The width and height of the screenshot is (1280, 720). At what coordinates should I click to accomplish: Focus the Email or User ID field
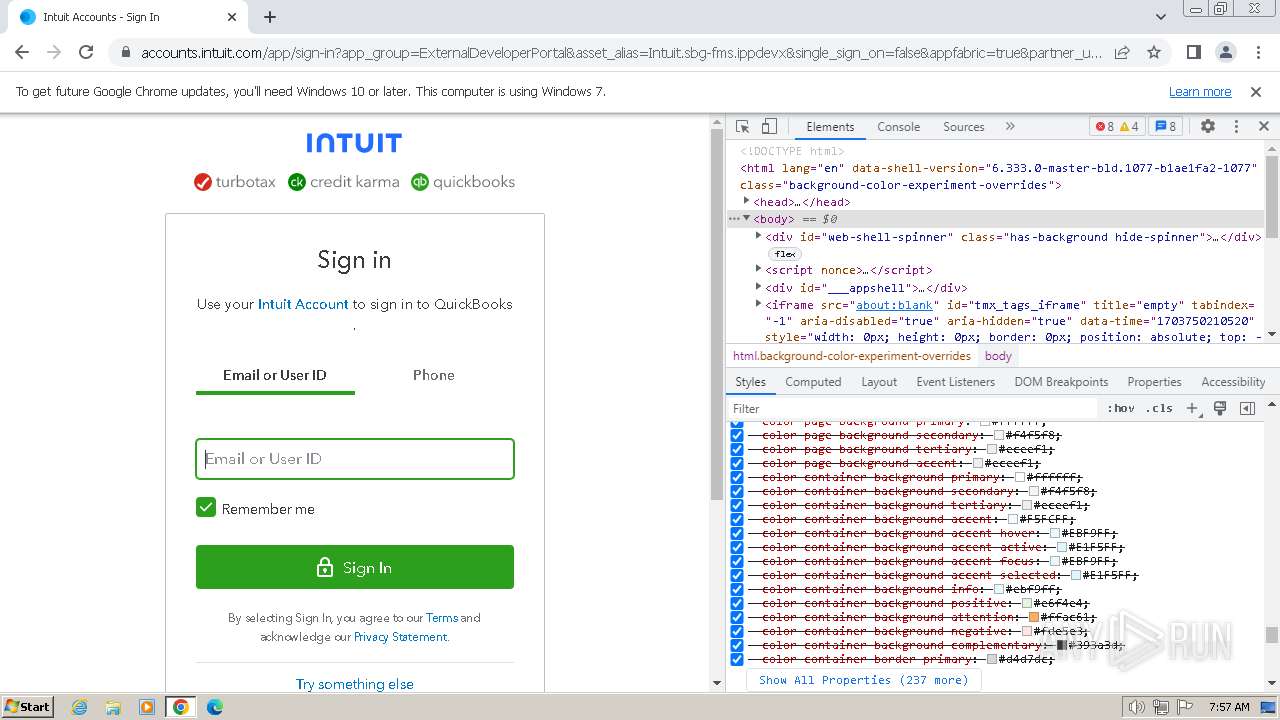(355, 459)
